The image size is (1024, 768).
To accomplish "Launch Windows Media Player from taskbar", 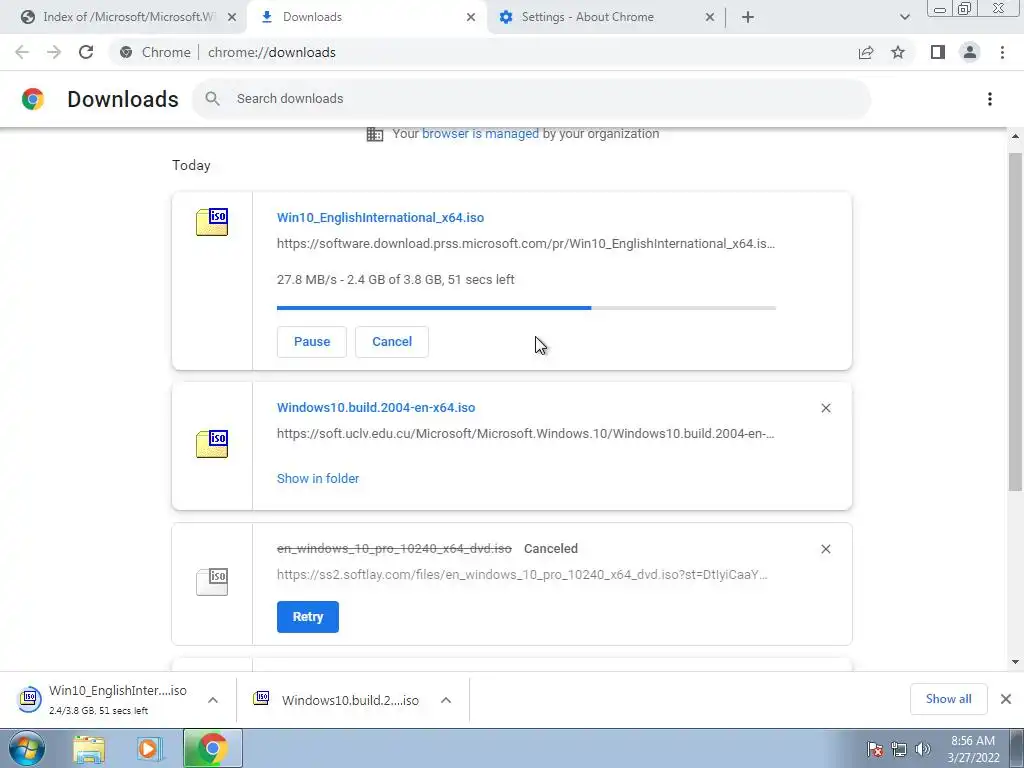I will (149, 748).
